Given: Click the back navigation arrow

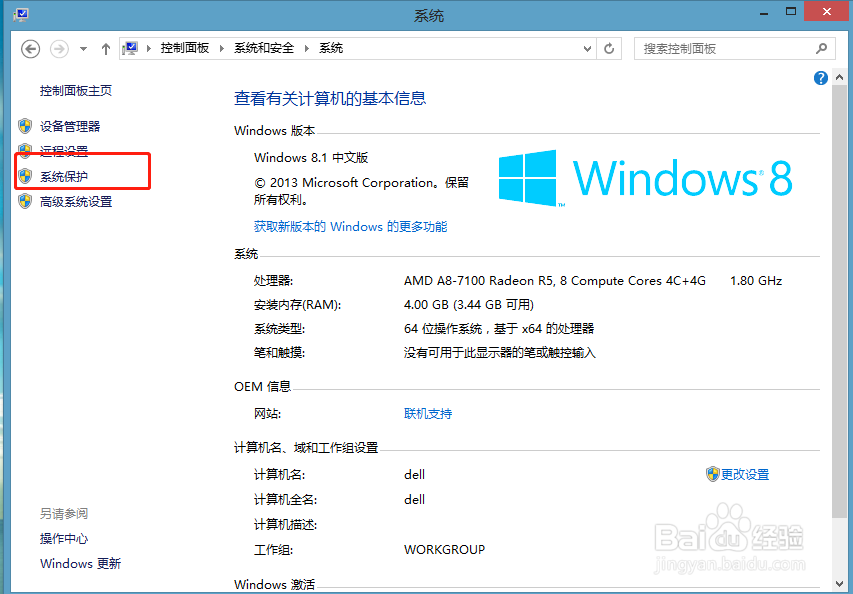Looking at the screenshot, I should tap(29, 47).
